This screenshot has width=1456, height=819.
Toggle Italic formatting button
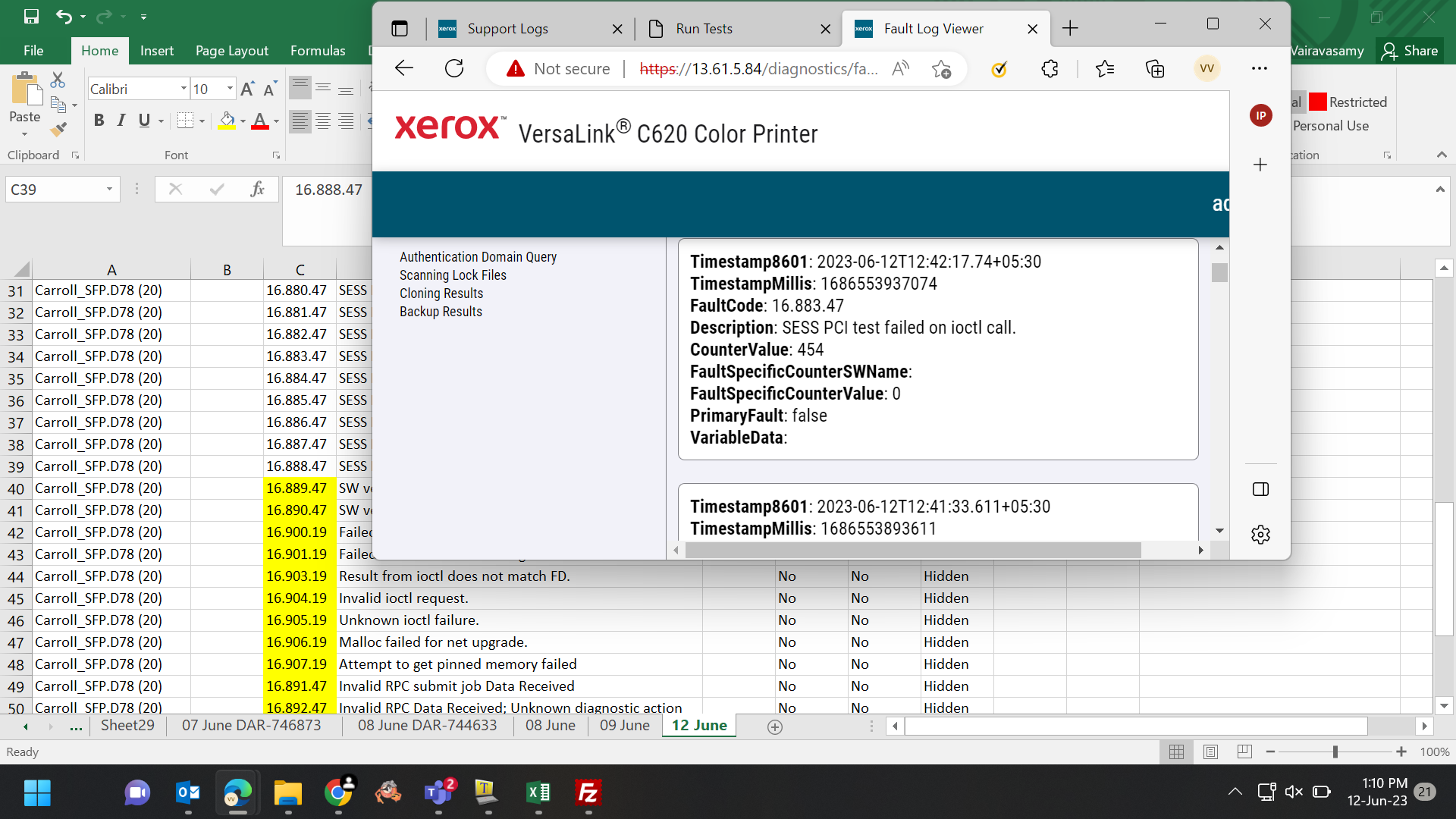(x=121, y=121)
